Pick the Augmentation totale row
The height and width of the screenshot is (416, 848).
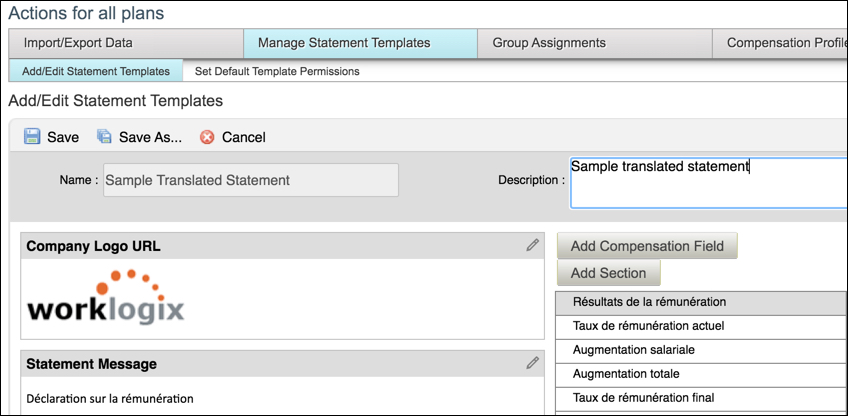click(x=700, y=374)
